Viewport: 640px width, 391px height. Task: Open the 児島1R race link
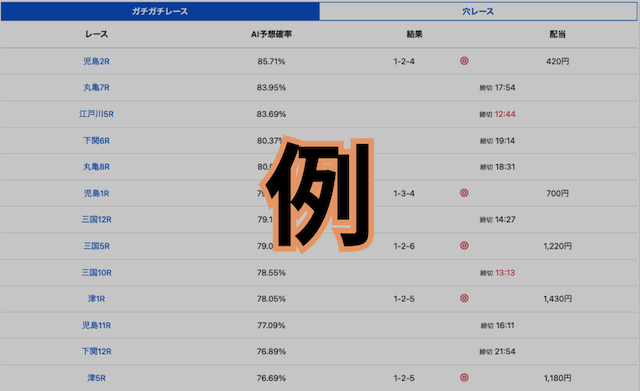coord(96,193)
